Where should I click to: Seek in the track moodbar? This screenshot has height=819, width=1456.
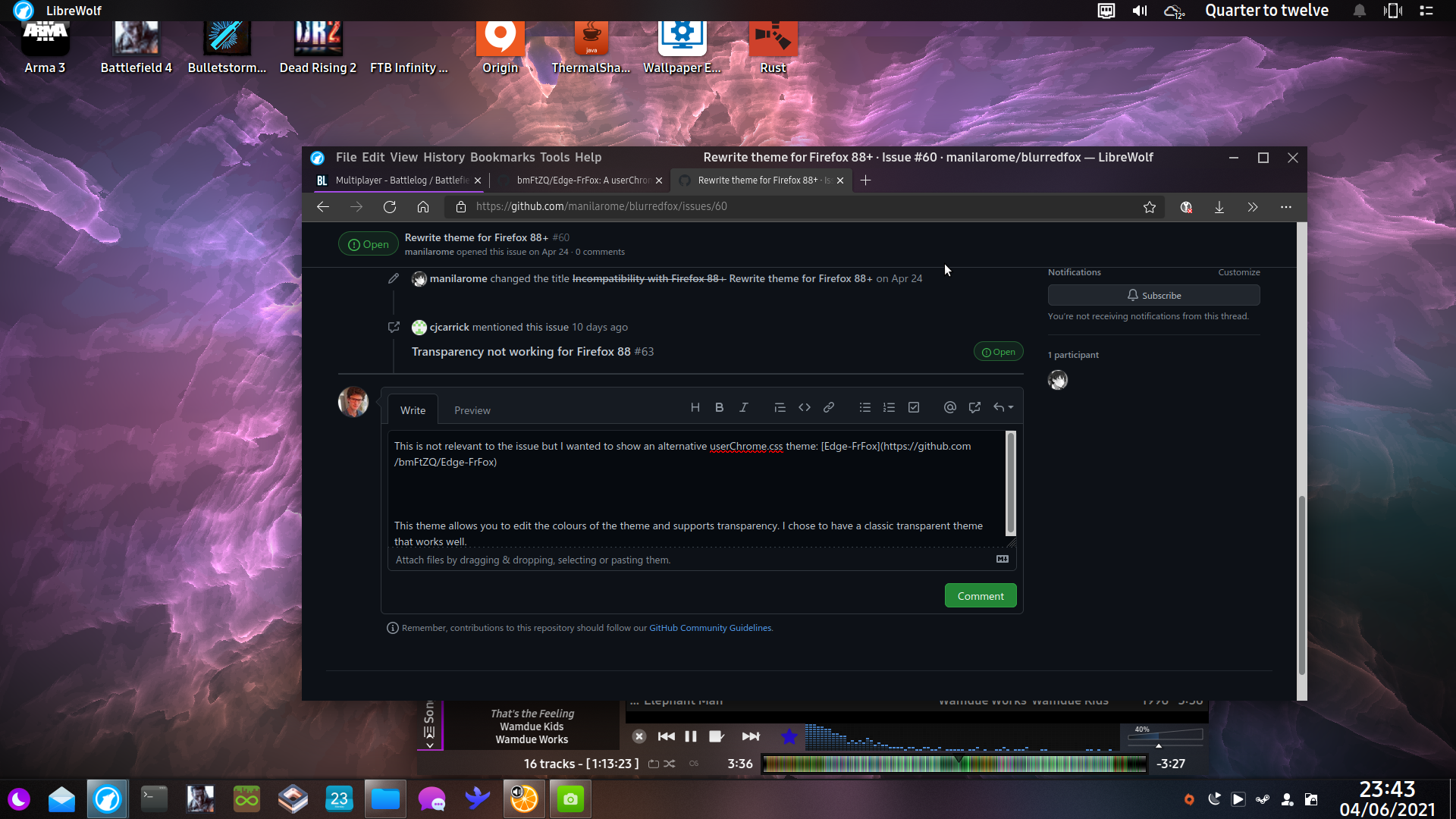(x=954, y=764)
